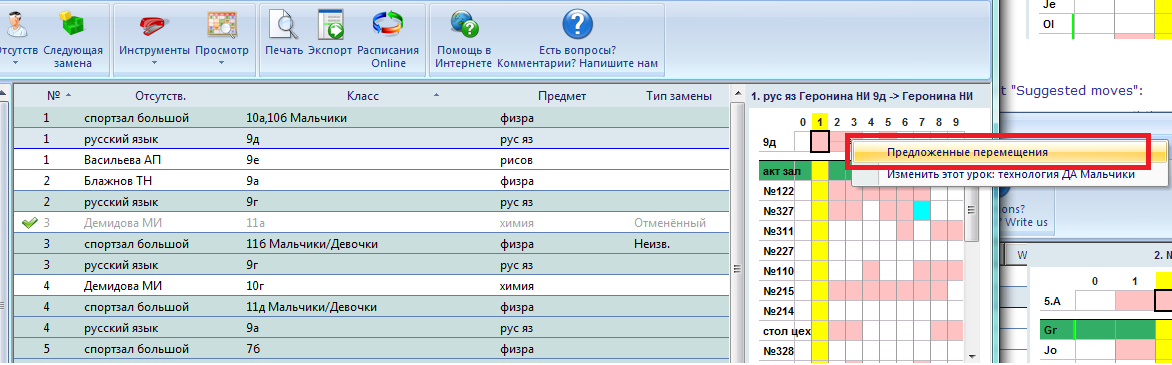The image size is (1172, 365).
Task: Expand Инструменты dropdown arrow
Action: [155, 63]
